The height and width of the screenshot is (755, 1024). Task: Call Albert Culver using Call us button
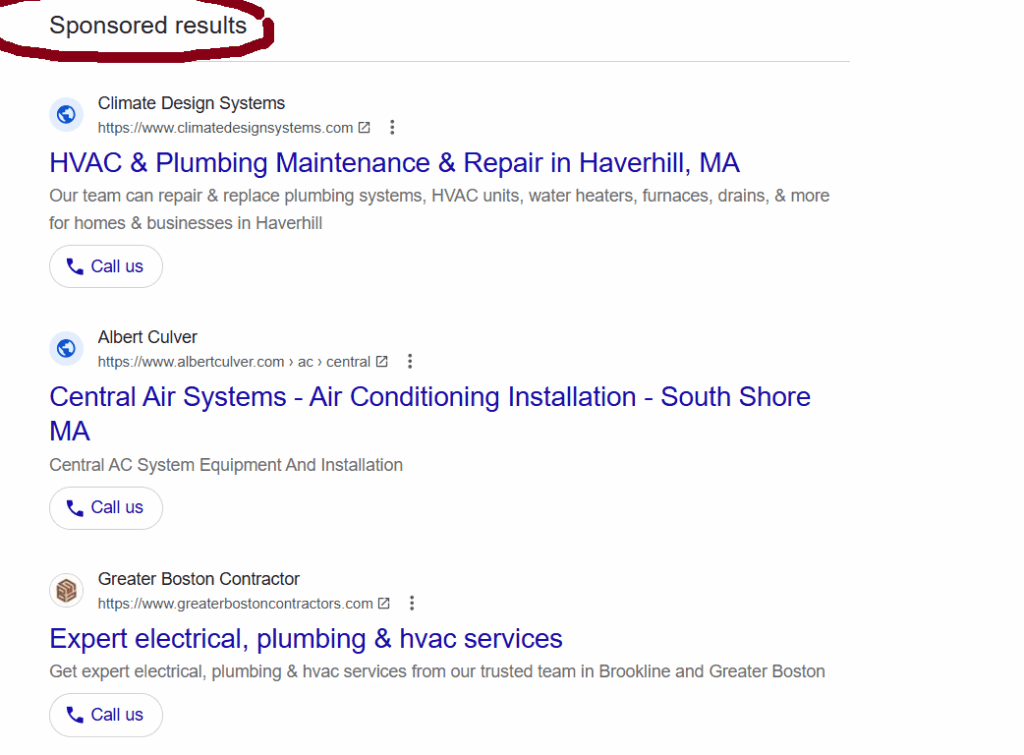(x=106, y=507)
